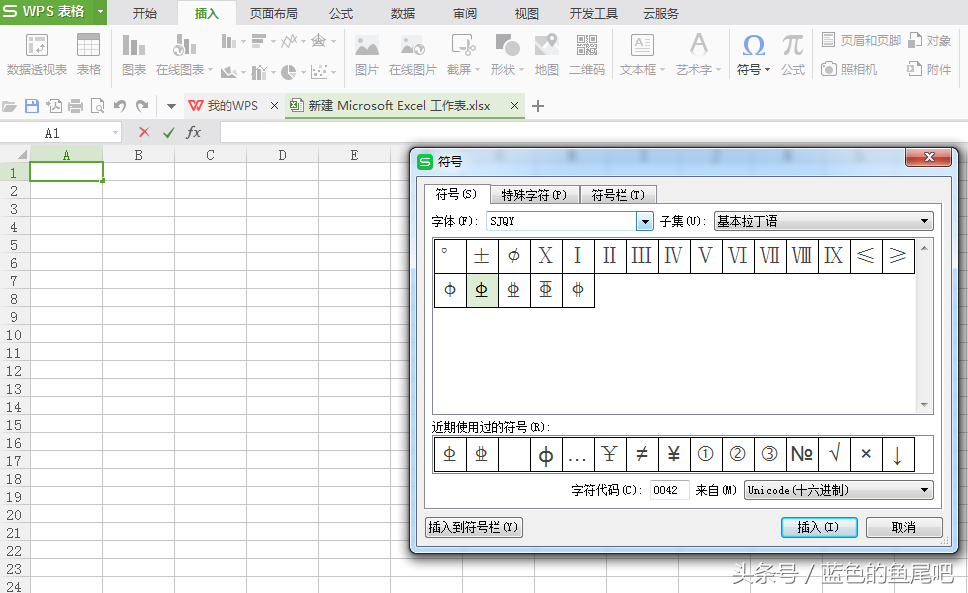Switch to the 页面布局 ribbon tab

tap(273, 13)
